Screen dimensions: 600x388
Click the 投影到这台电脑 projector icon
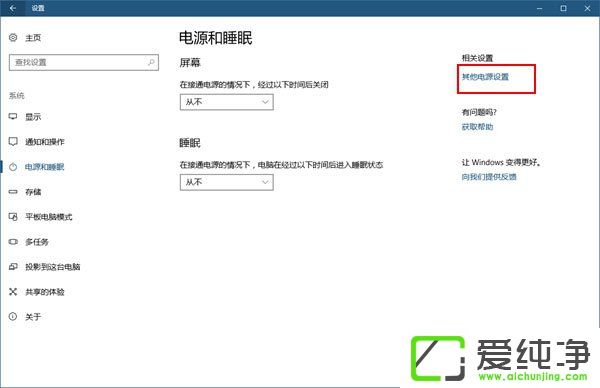(13, 267)
